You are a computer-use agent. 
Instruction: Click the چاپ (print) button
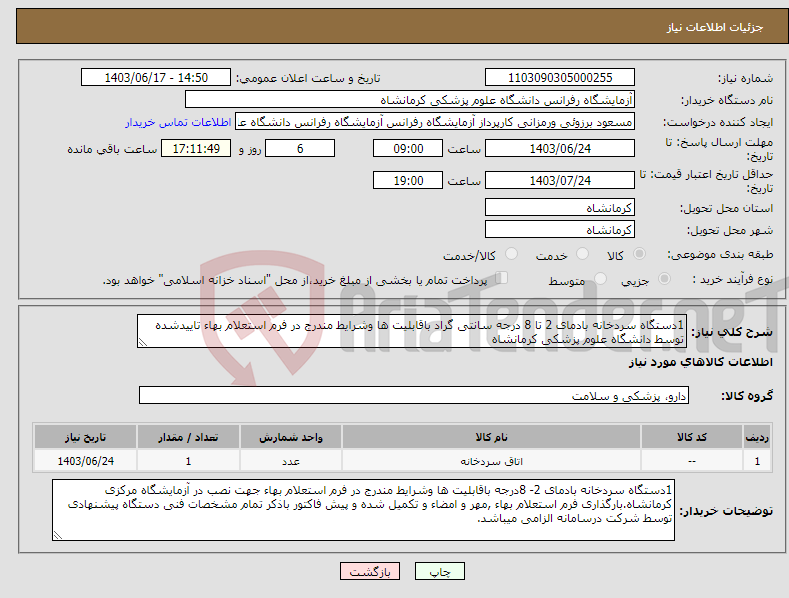tap(439, 571)
